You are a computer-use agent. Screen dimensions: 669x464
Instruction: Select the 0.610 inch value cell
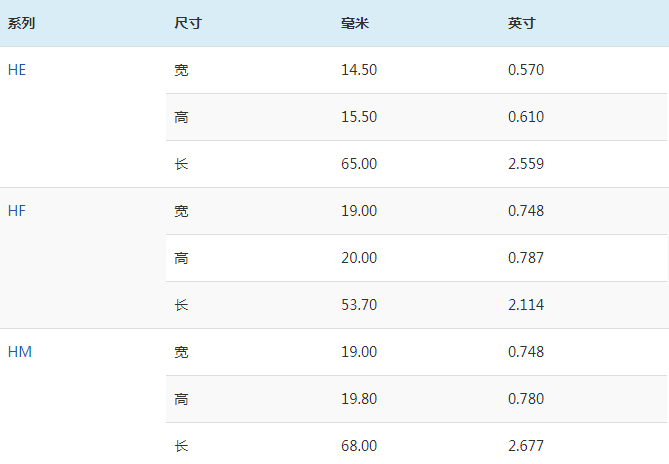tap(526, 117)
